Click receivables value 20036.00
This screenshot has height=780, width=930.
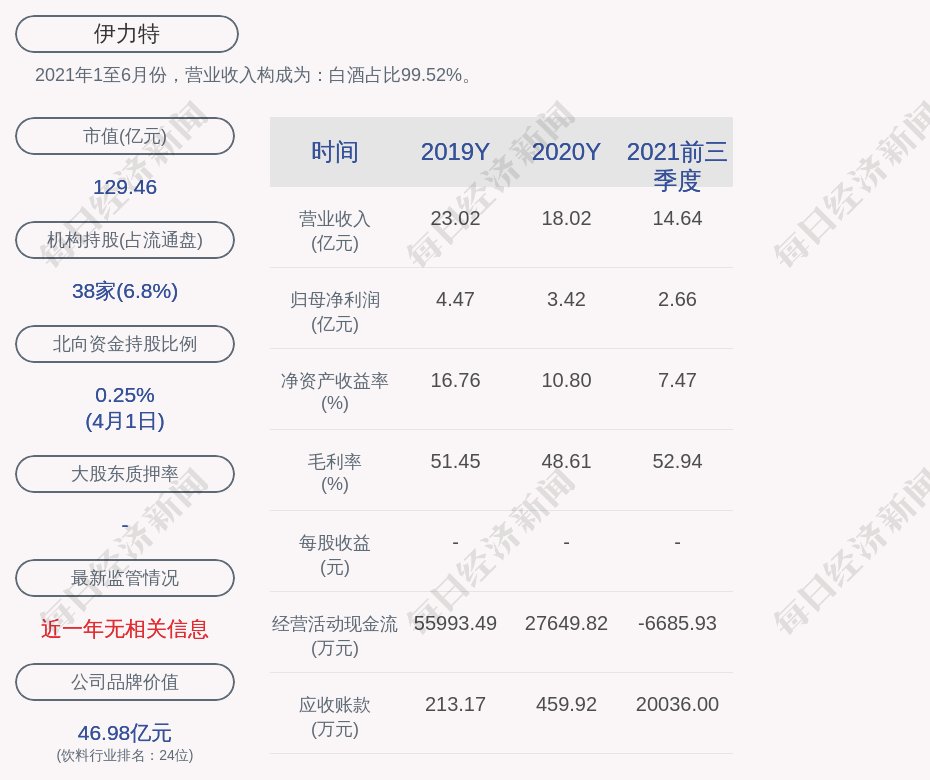677,705
